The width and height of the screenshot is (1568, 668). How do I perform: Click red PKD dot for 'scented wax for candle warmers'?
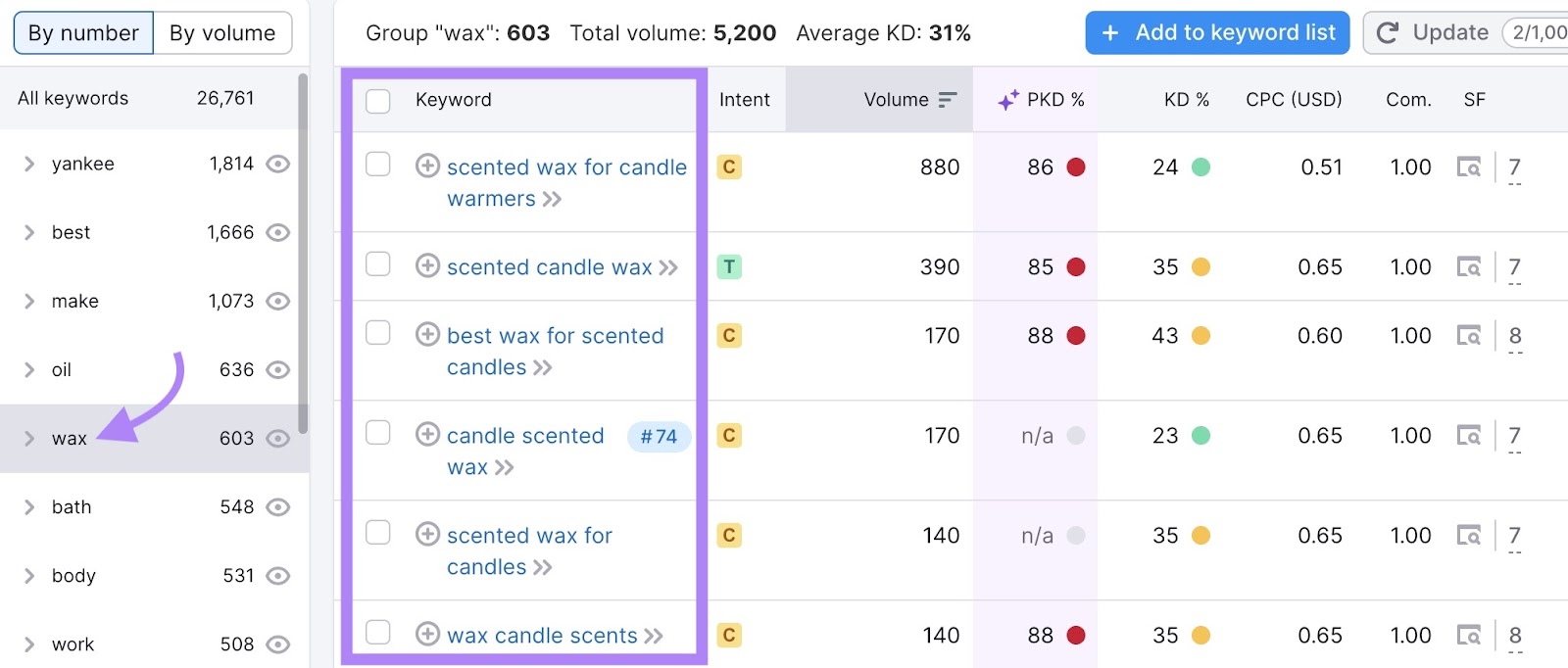click(x=1076, y=167)
